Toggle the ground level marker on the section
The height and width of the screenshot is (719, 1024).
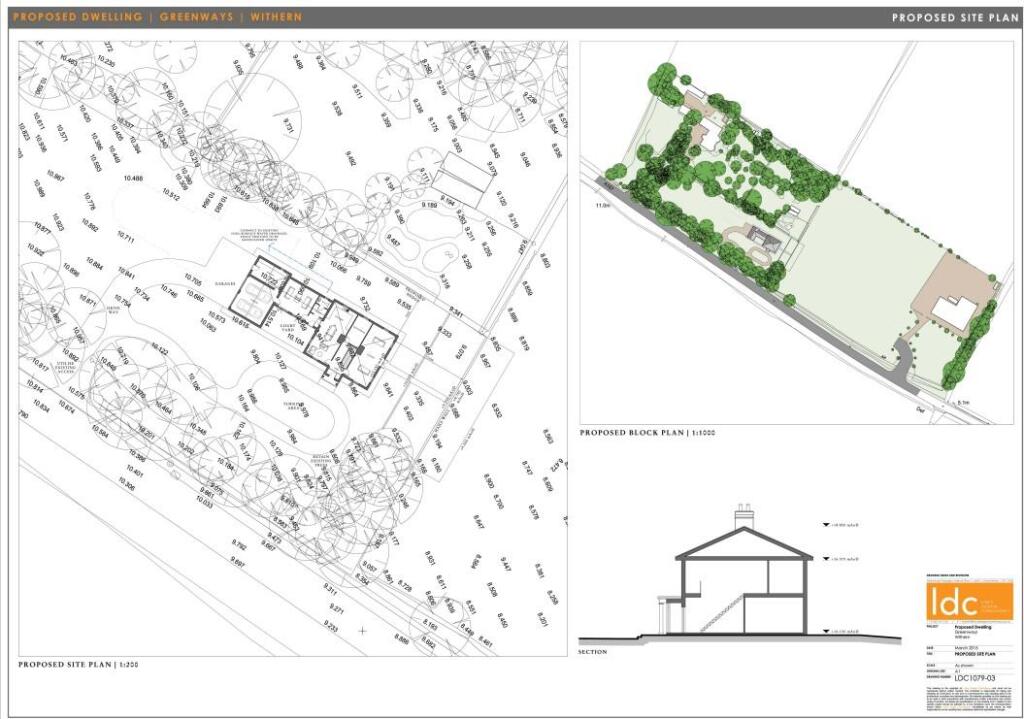[826, 631]
